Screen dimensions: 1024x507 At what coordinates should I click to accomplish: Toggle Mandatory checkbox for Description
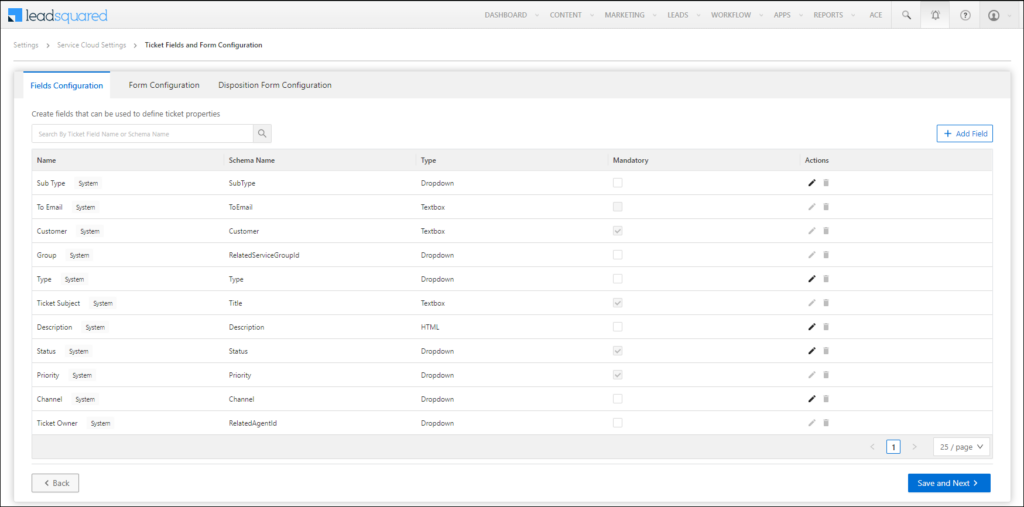[x=617, y=327]
